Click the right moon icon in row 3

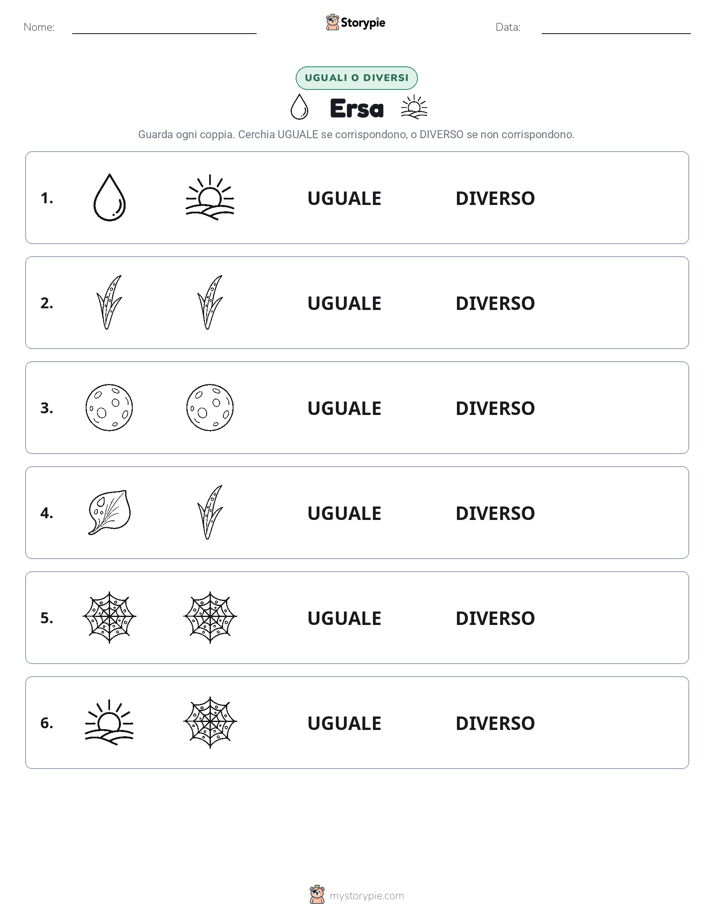click(210, 407)
